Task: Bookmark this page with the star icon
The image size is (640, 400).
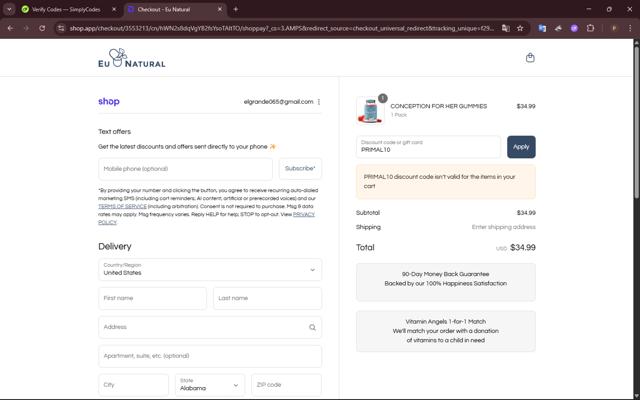Action: pos(520,28)
